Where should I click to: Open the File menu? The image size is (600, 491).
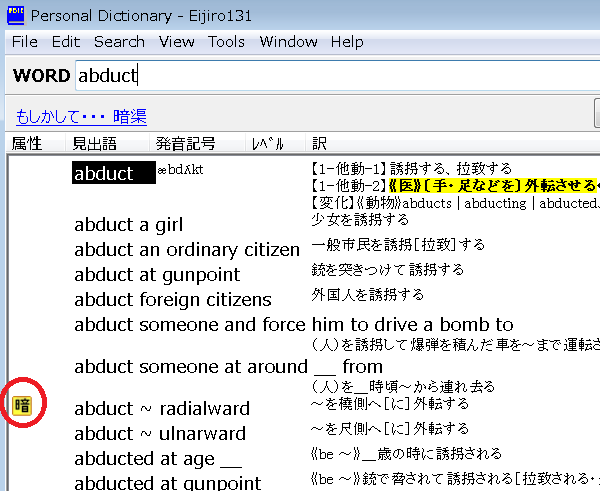click(x=25, y=42)
